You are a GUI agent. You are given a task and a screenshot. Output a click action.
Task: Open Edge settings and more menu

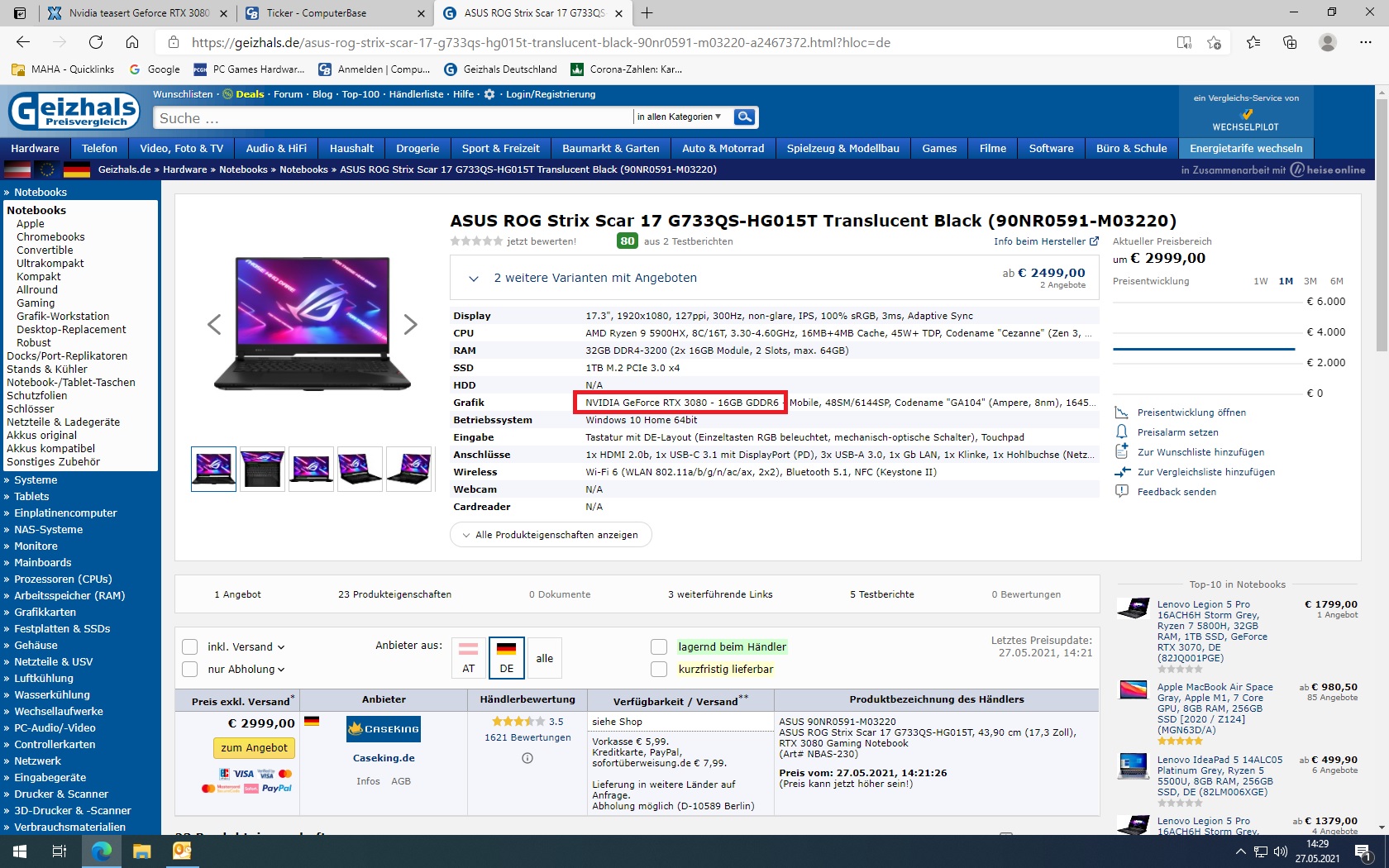click(1366, 42)
